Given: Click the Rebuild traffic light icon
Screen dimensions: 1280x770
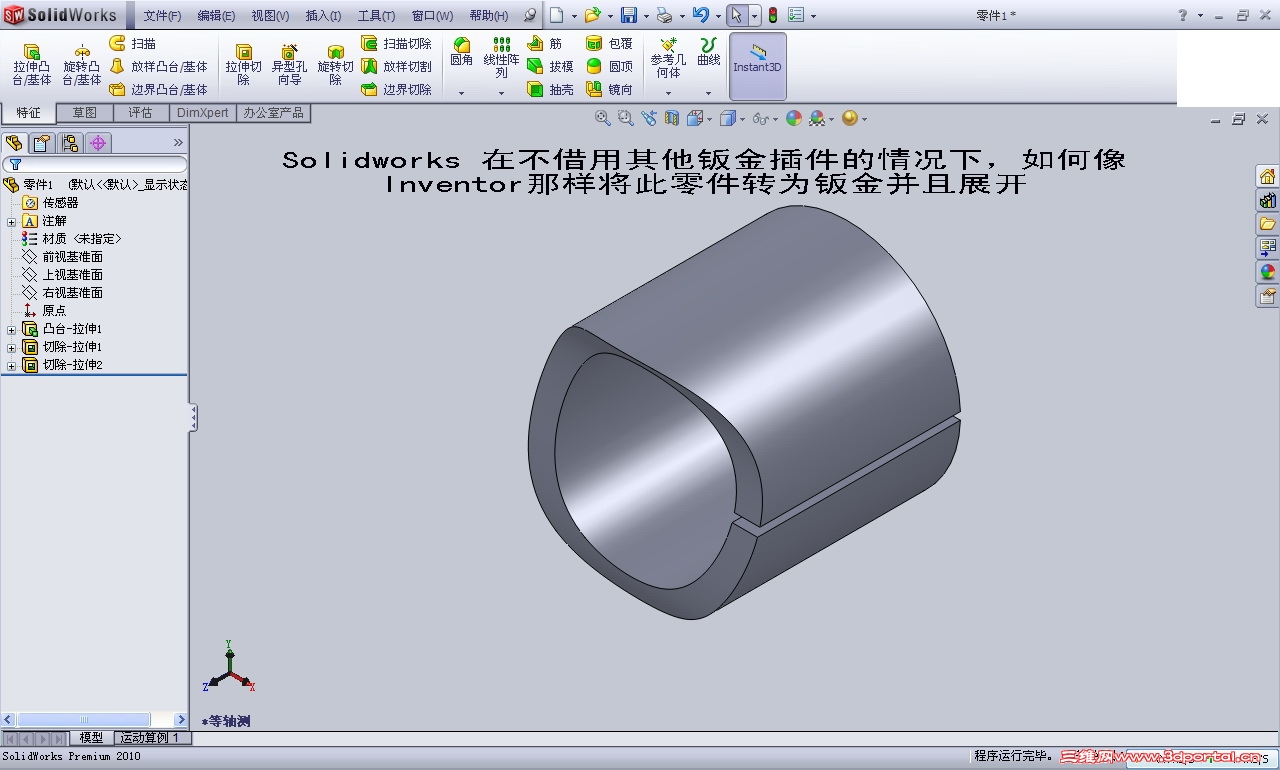Looking at the screenshot, I should [x=773, y=15].
